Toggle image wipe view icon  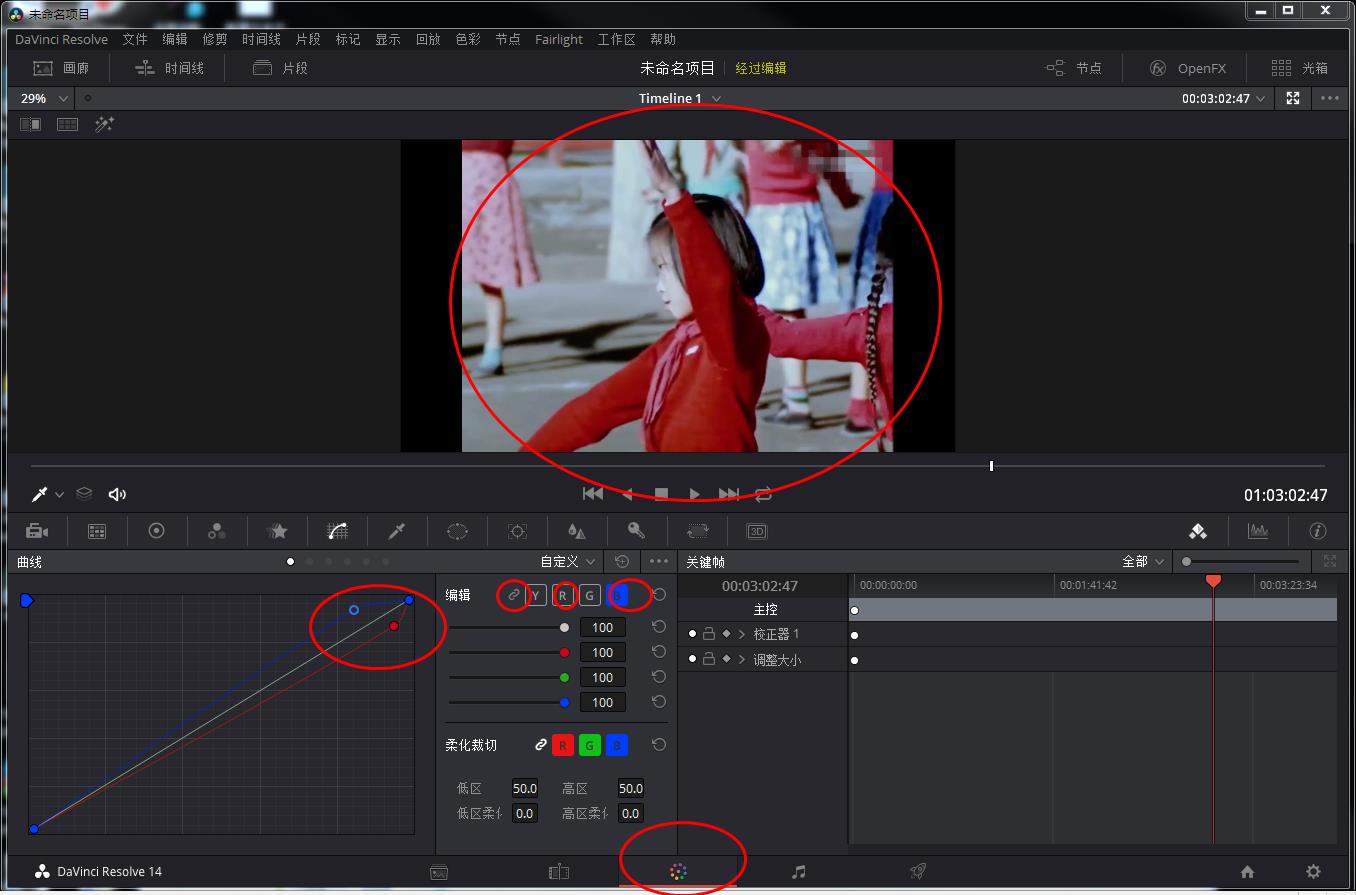31,124
